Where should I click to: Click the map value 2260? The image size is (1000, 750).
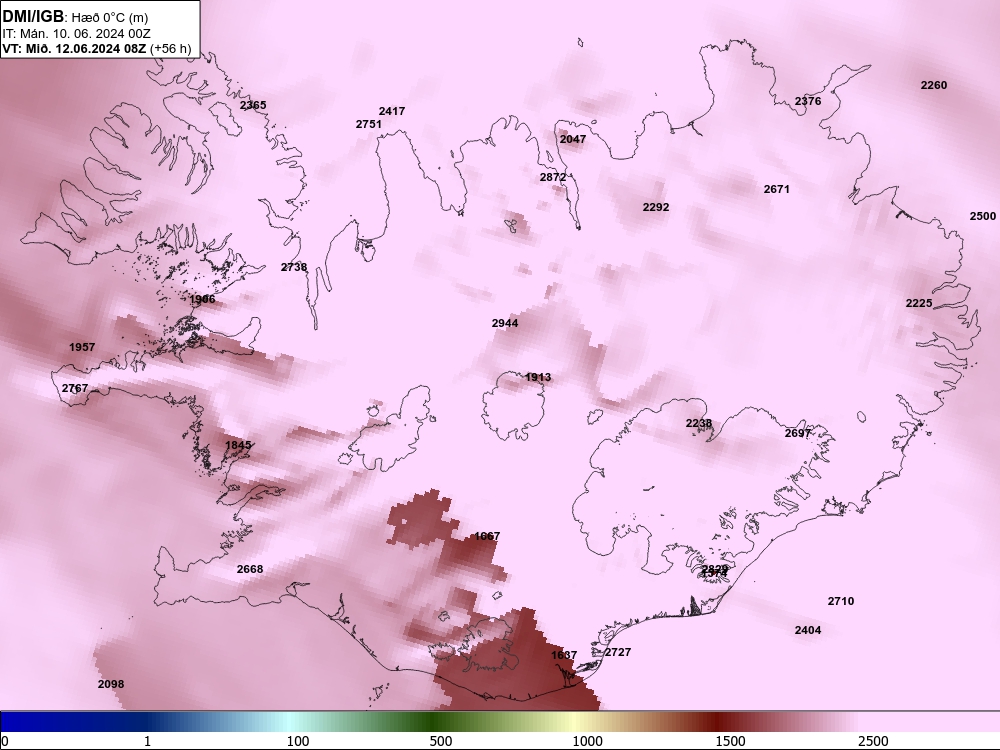[x=934, y=85]
